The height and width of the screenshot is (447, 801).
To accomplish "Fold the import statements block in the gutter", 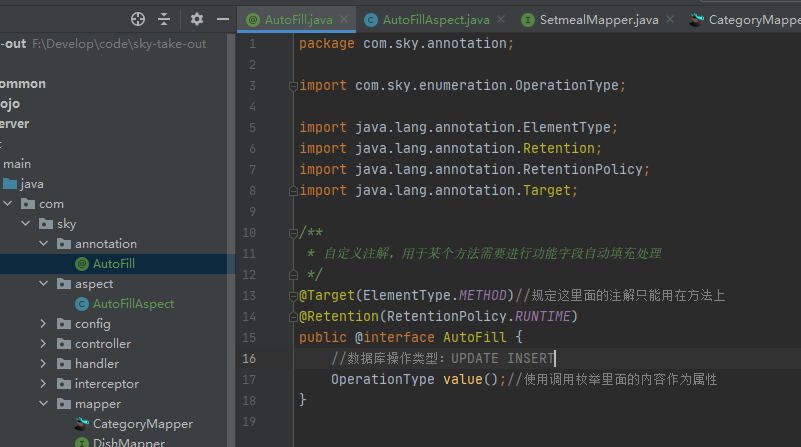I will tap(293, 86).
